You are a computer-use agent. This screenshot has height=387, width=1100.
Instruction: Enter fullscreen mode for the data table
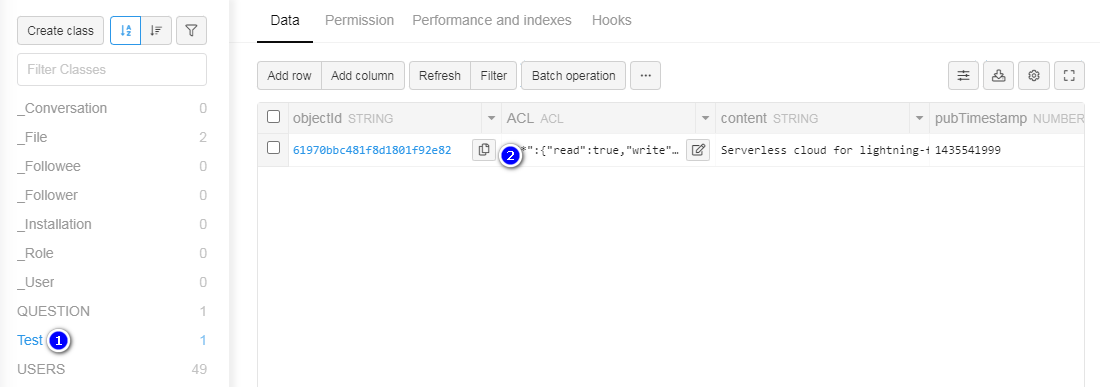click(1069, 76)
